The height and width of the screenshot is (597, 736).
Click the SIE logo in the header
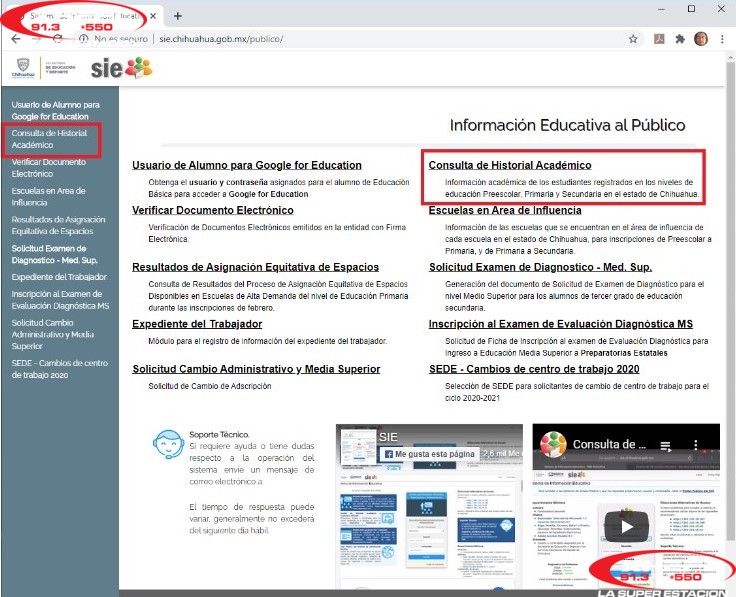[121, 67]
